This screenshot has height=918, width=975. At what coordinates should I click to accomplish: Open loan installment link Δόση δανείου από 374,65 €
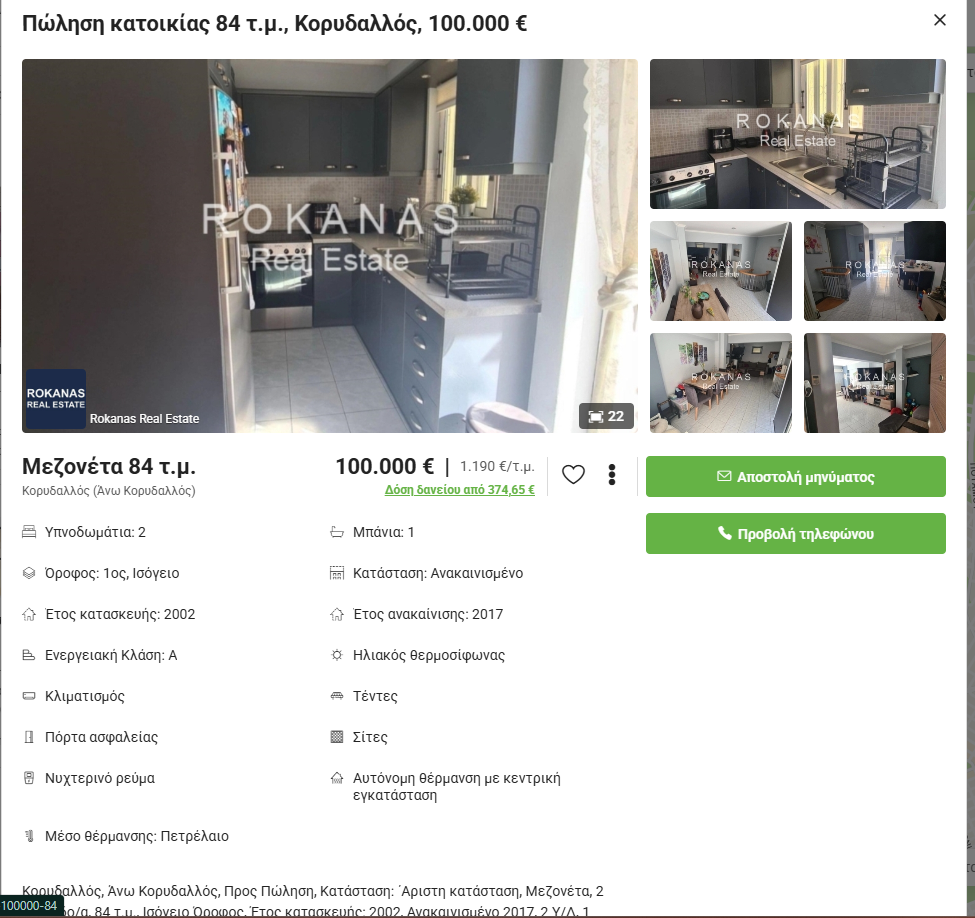coord(460,490)
